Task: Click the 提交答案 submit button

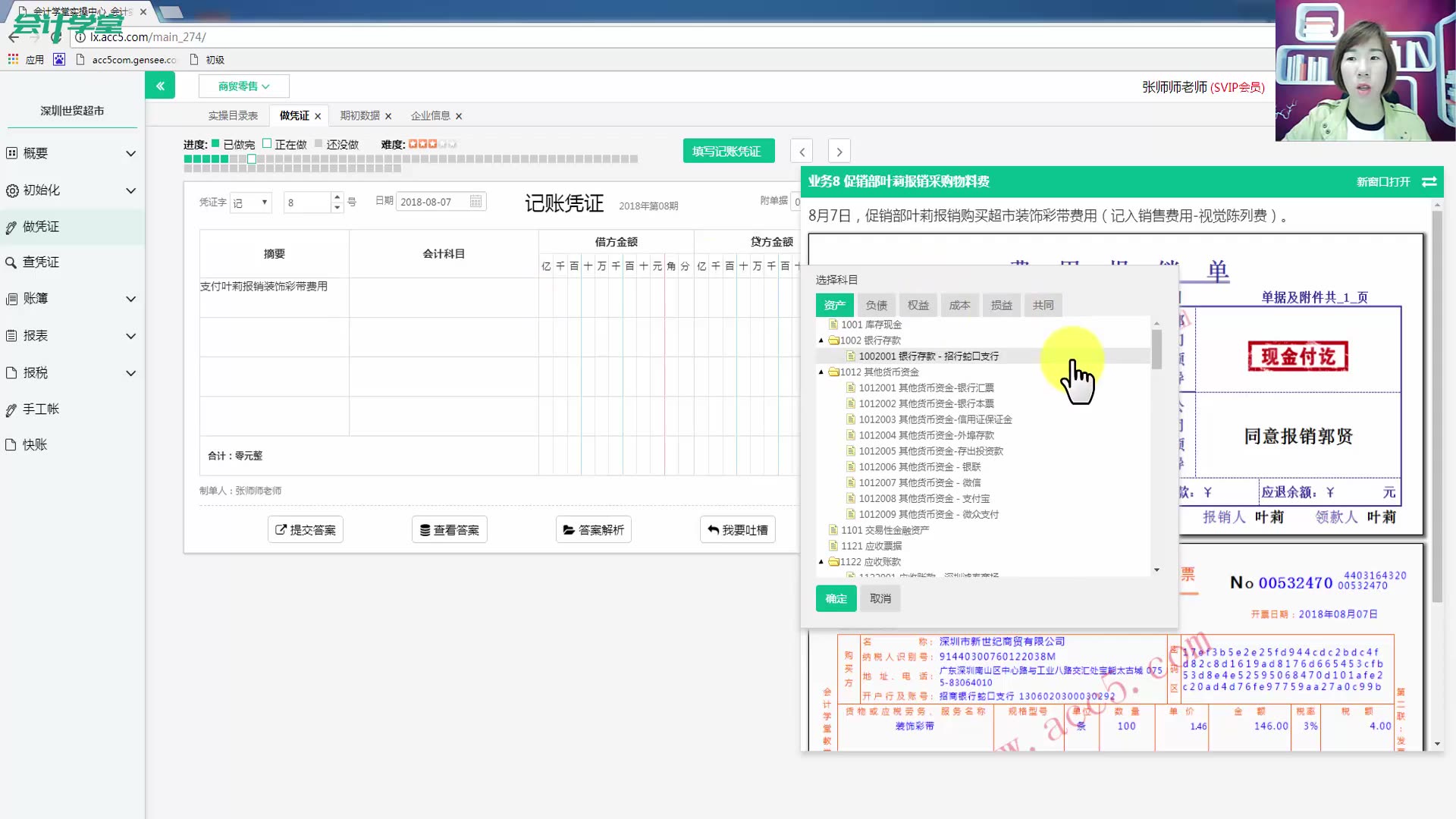Action: (305, 529)
